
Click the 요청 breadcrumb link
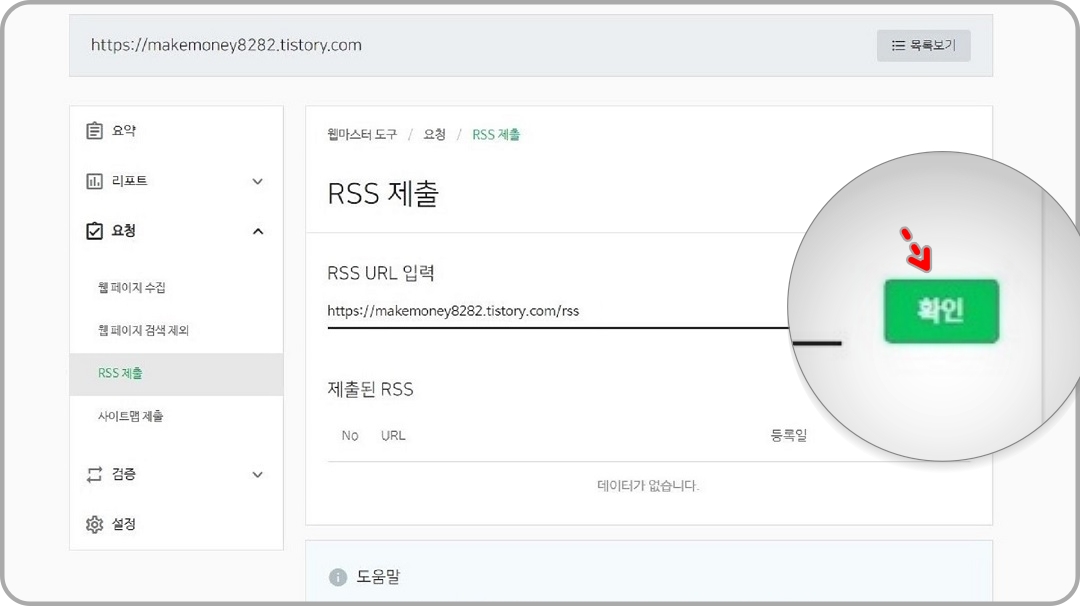coord(433,134)
